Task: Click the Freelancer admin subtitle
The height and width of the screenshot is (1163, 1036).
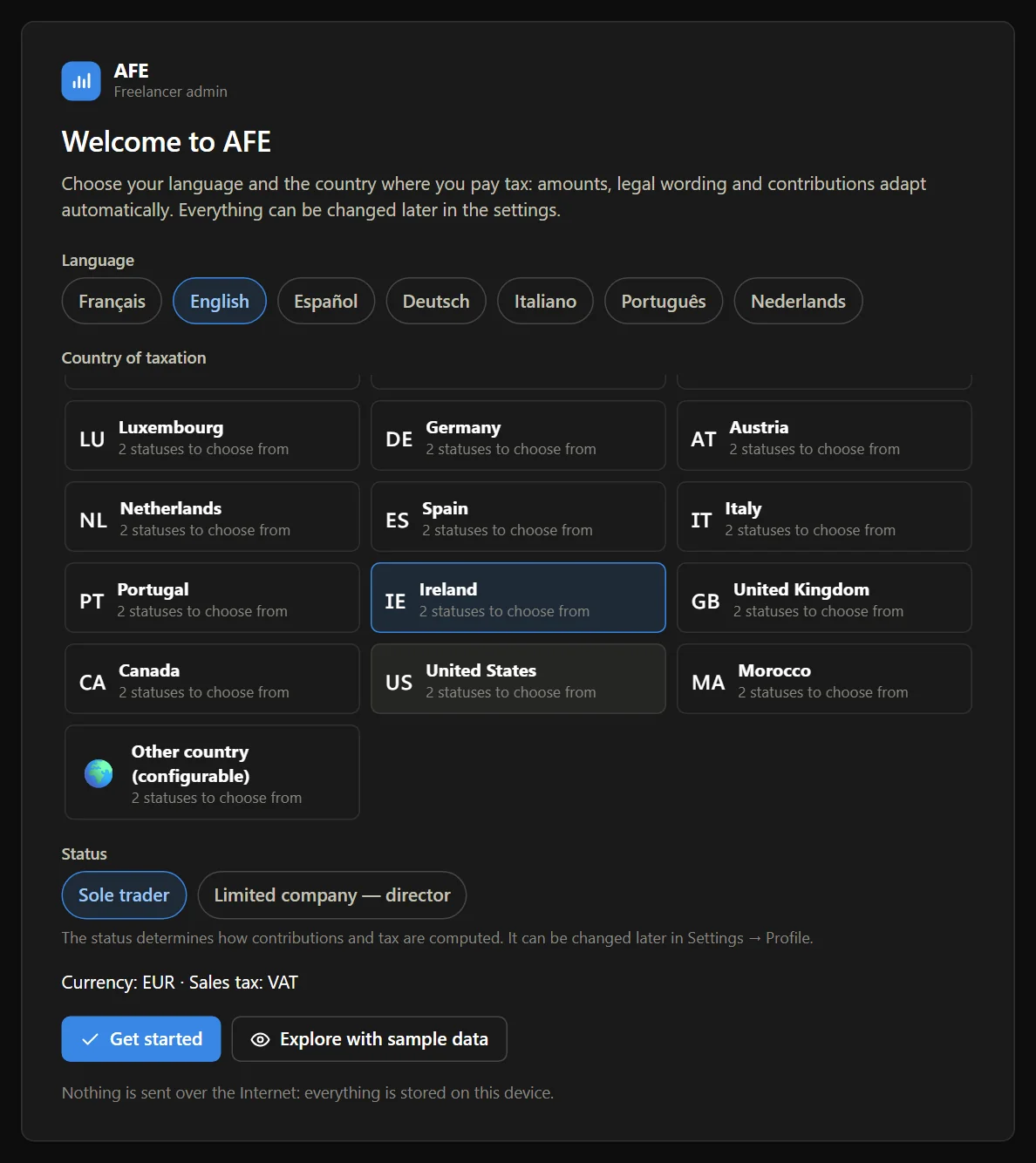Action: pyautogui.click(x=171, y=92)
